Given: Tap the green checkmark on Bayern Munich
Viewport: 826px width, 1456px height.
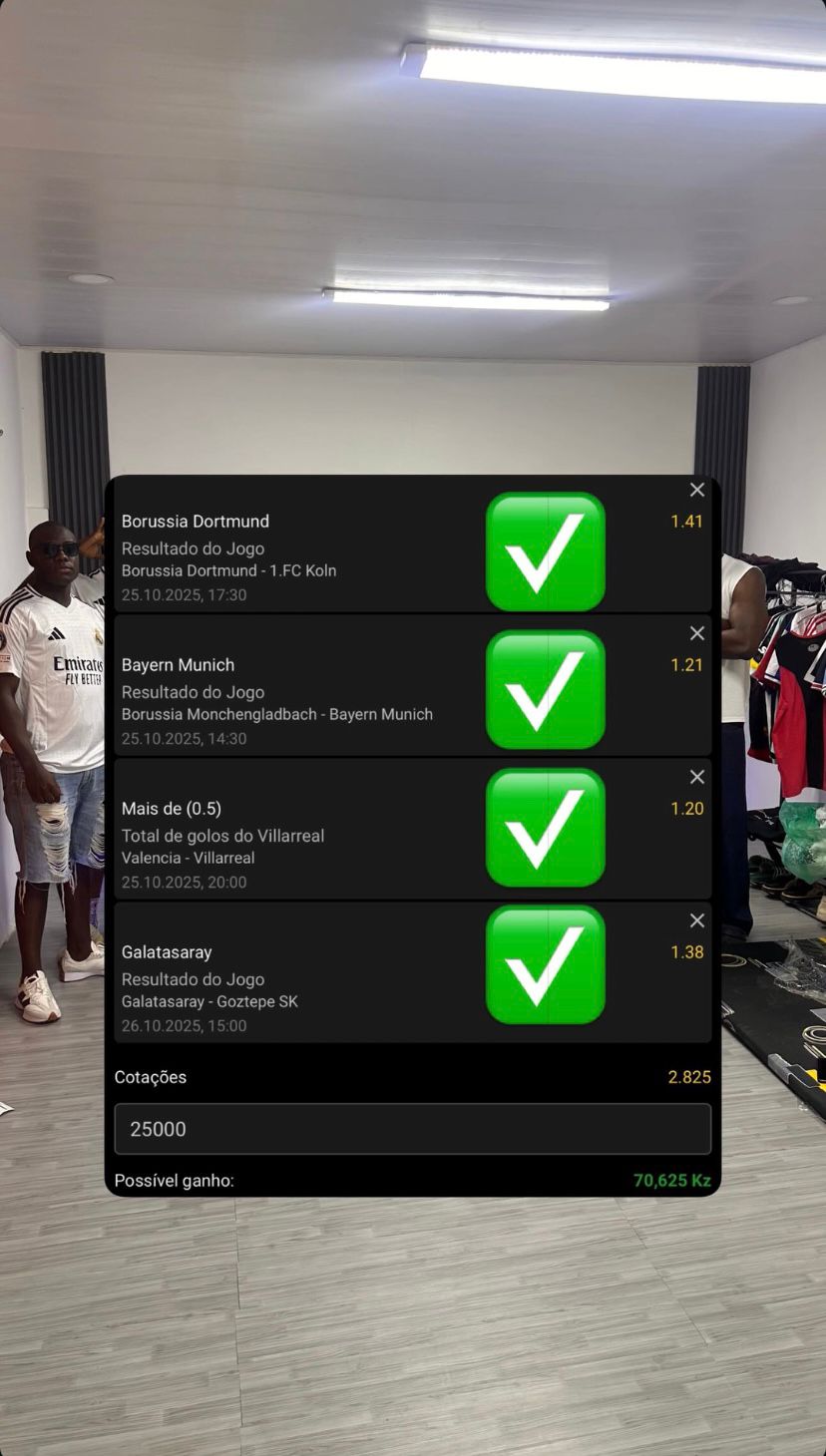Looking at the screenshot, I should click(546, 689).
